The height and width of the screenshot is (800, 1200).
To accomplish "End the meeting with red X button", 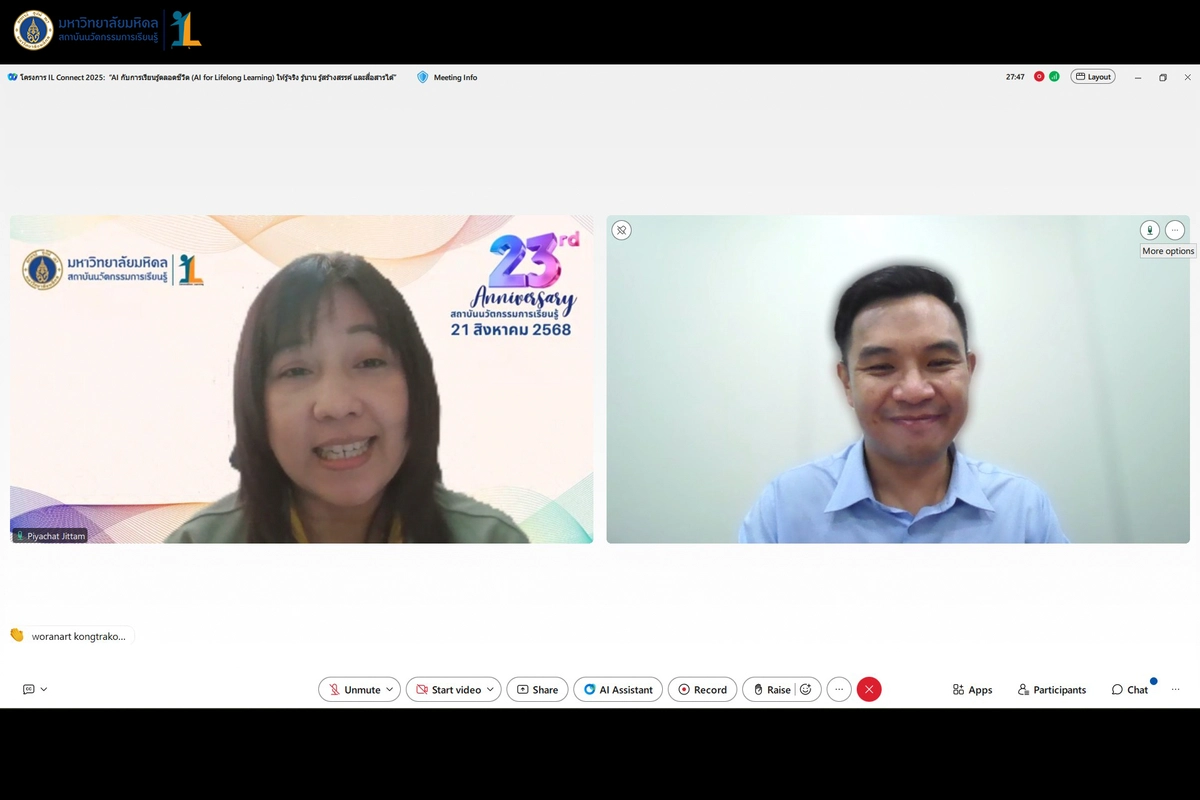I will pos(869,690).
